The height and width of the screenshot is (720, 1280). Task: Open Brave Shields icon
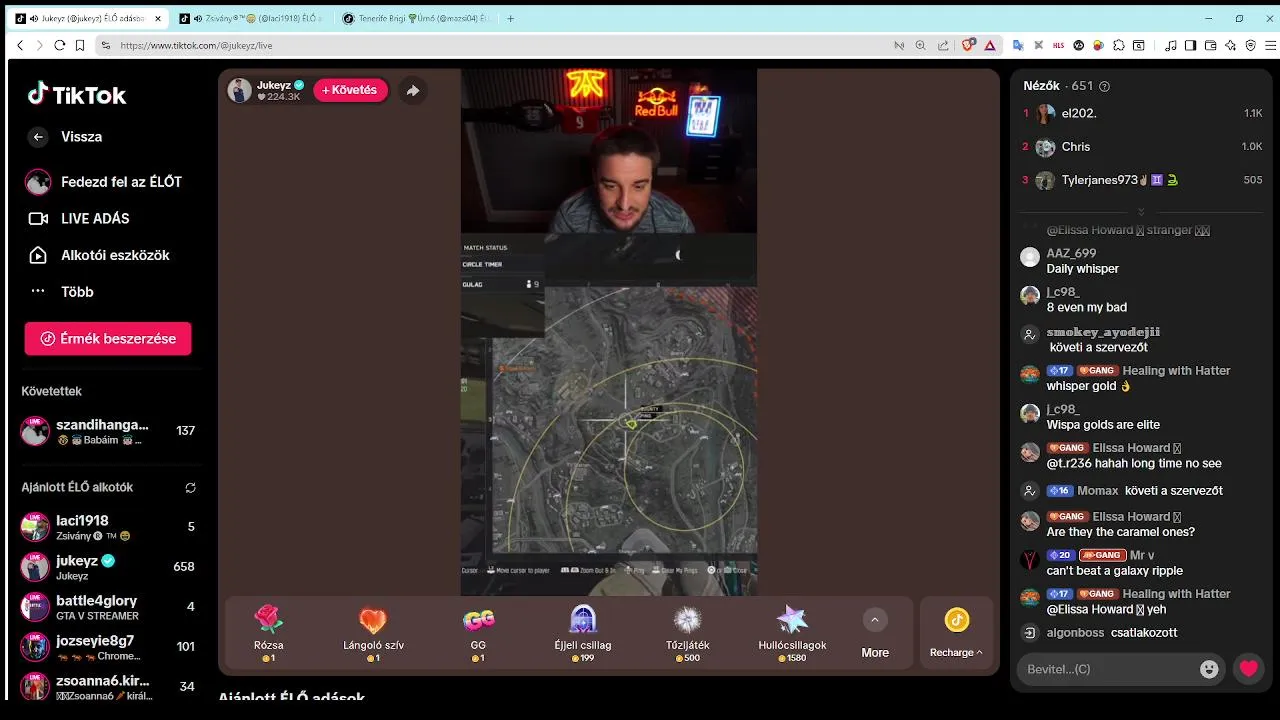pyautogui.click(x=968, y=45)
